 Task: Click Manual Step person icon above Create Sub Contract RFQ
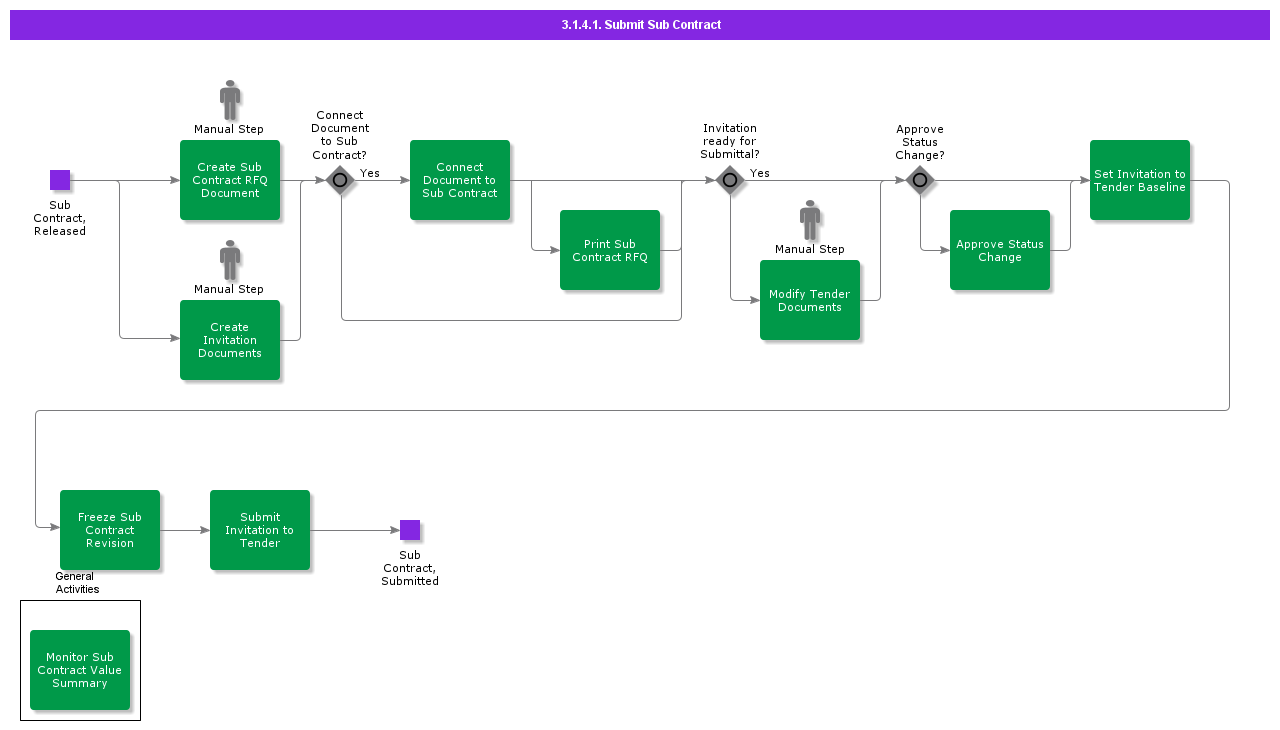point(230,100)
